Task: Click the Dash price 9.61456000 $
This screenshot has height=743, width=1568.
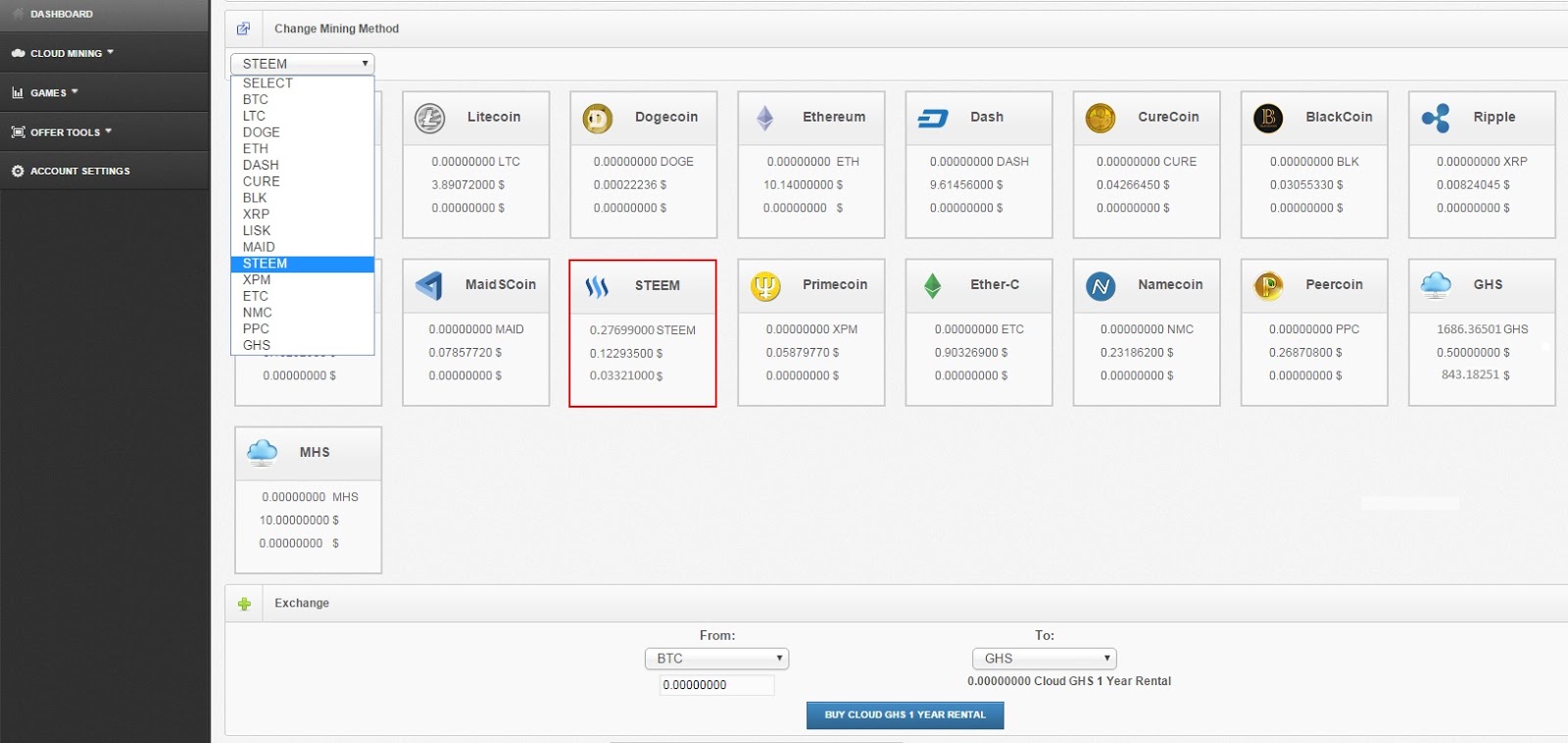Action: pyautogui.click(x=966, y=185)
